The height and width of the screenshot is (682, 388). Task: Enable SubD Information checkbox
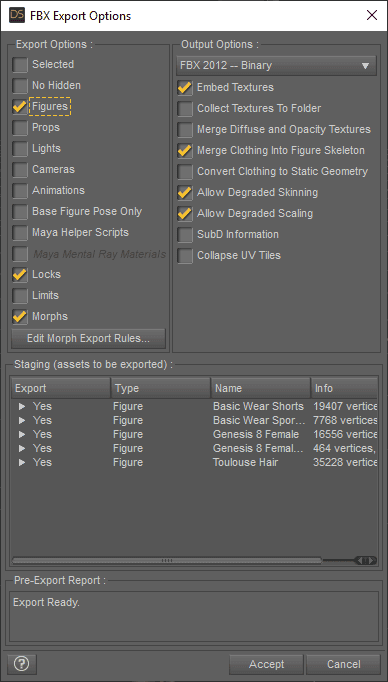(185, 234)
